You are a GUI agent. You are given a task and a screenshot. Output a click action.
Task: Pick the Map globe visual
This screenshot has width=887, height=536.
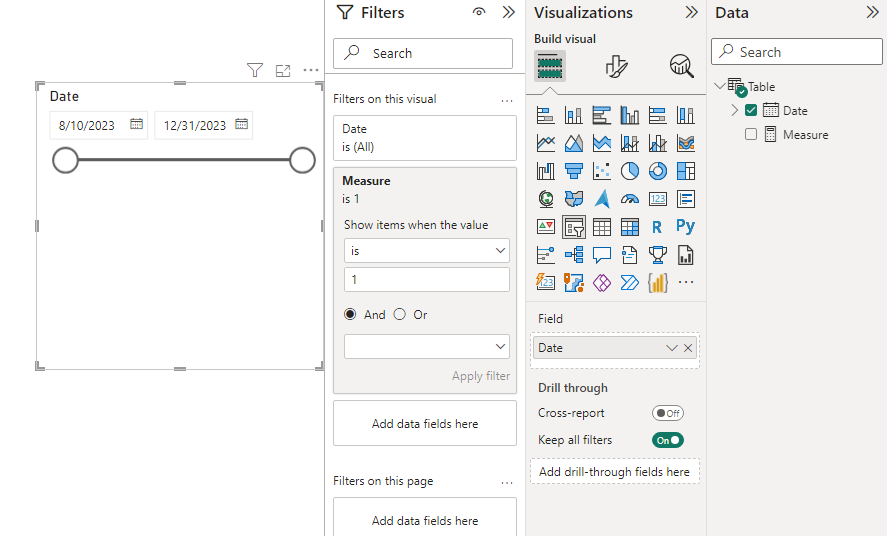[545, 198]
